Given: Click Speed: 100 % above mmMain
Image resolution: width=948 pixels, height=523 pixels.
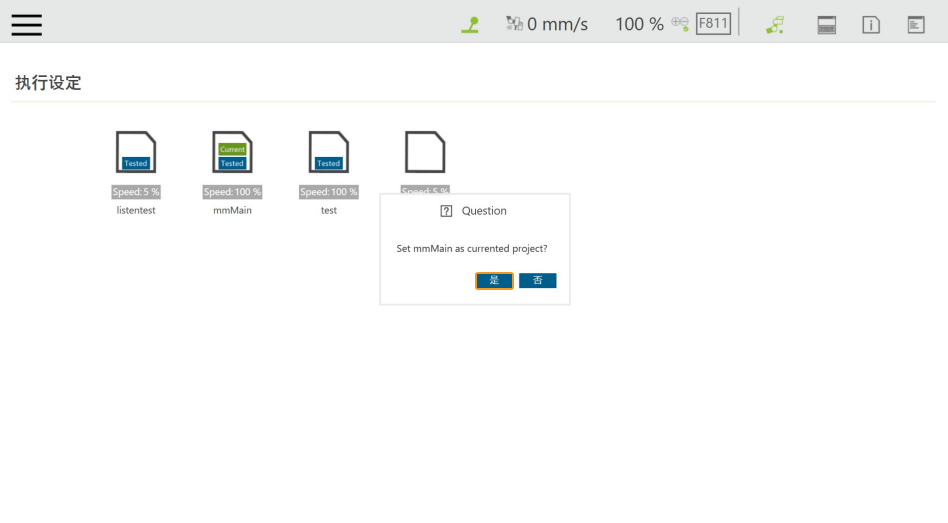Looking at the screenshot, I should point(232,192).
